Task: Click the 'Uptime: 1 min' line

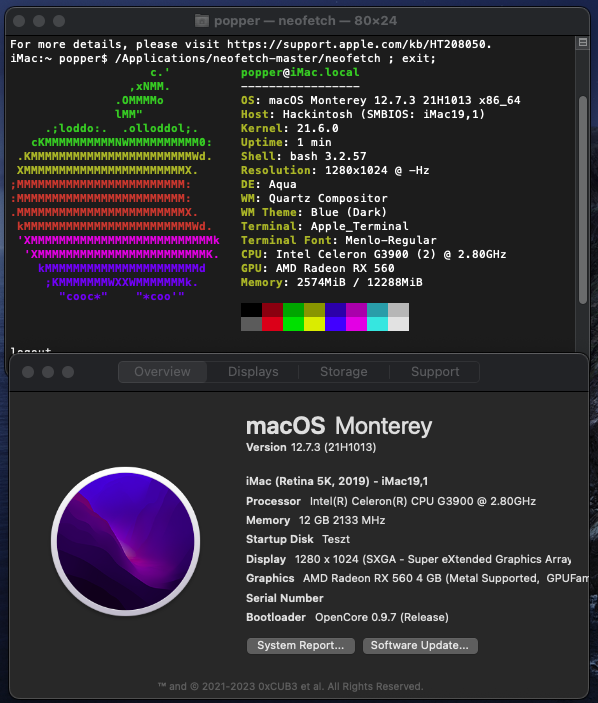Action: [286, 142]
